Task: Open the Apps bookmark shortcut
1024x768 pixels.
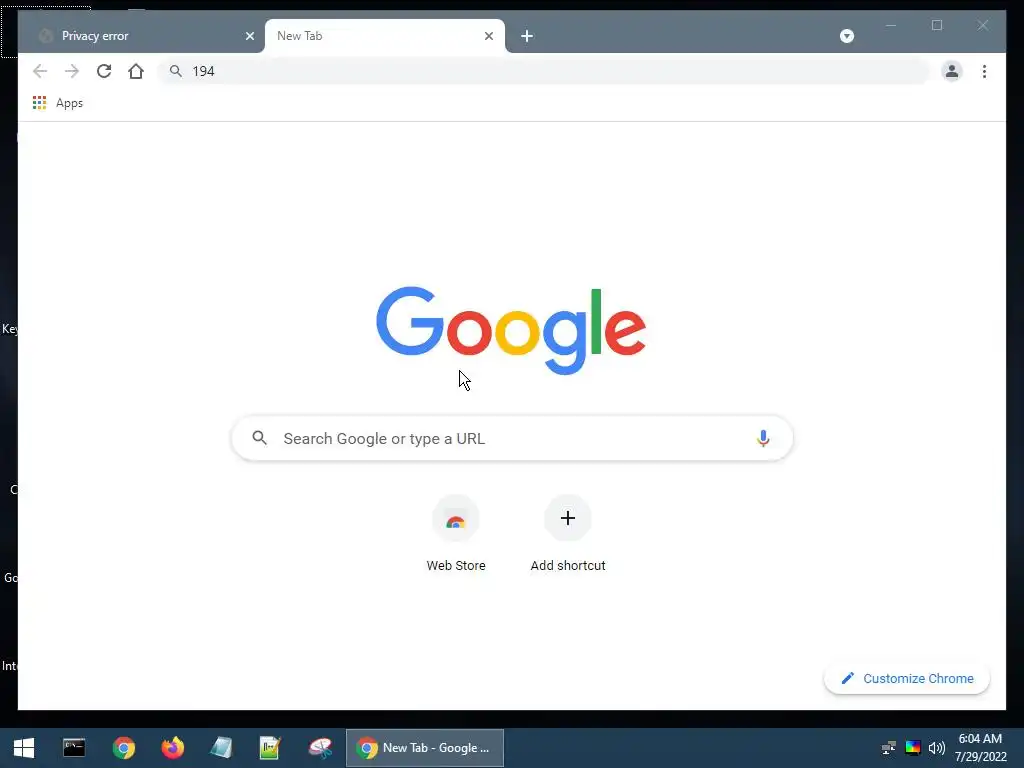Action: (x=58, y=103)
